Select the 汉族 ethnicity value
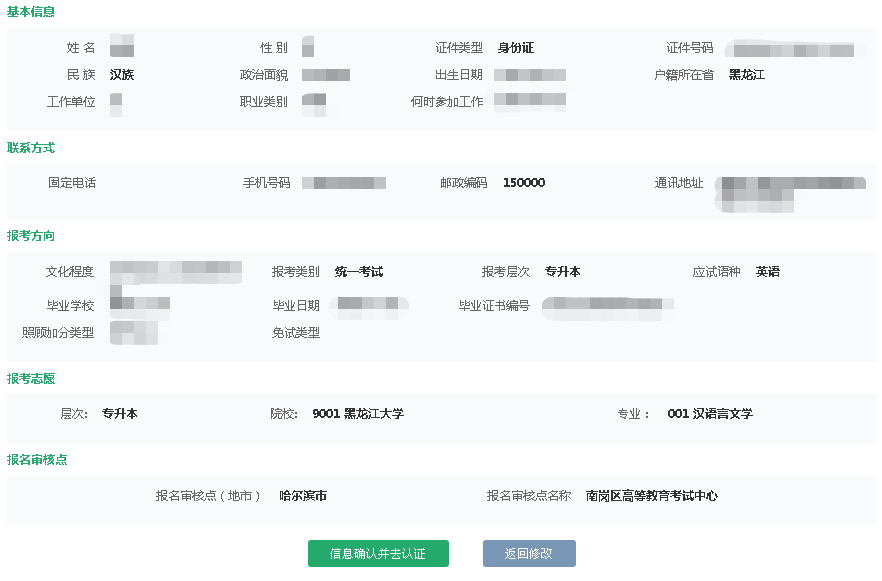The width and height of the screenshot is (882, 581). [x=122, y=75]
